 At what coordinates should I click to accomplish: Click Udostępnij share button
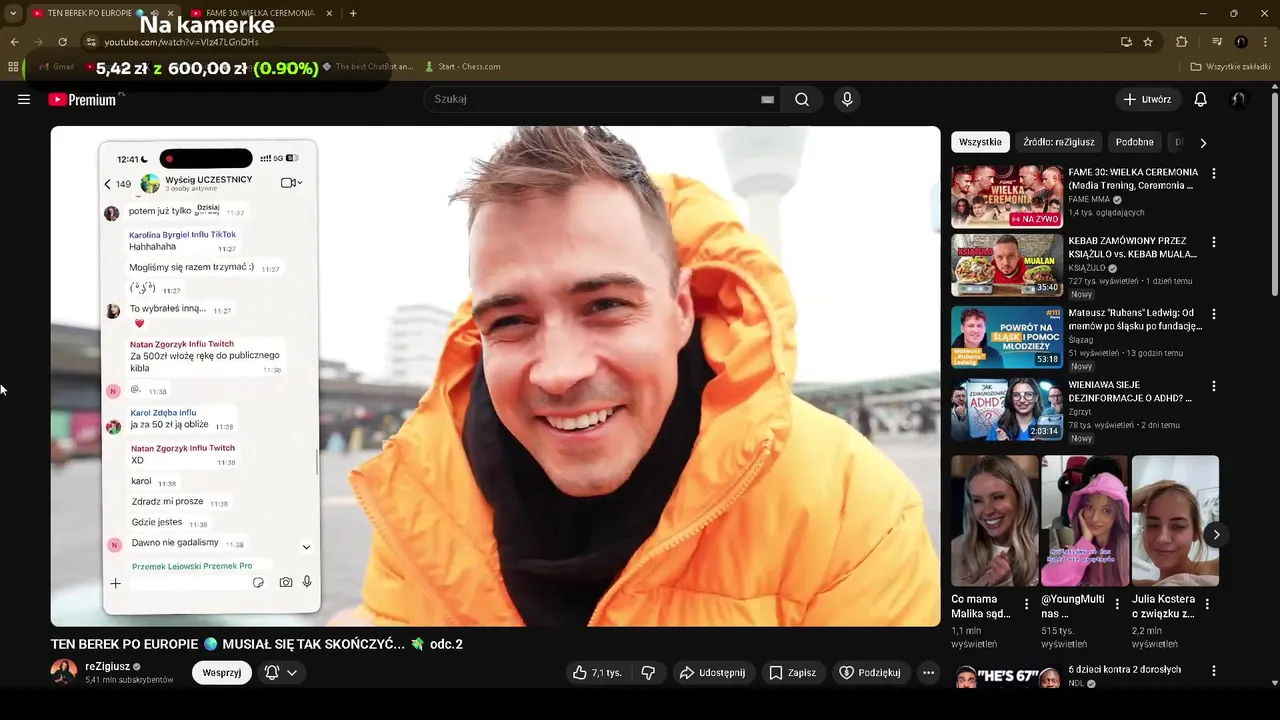[x=712, y=673]
